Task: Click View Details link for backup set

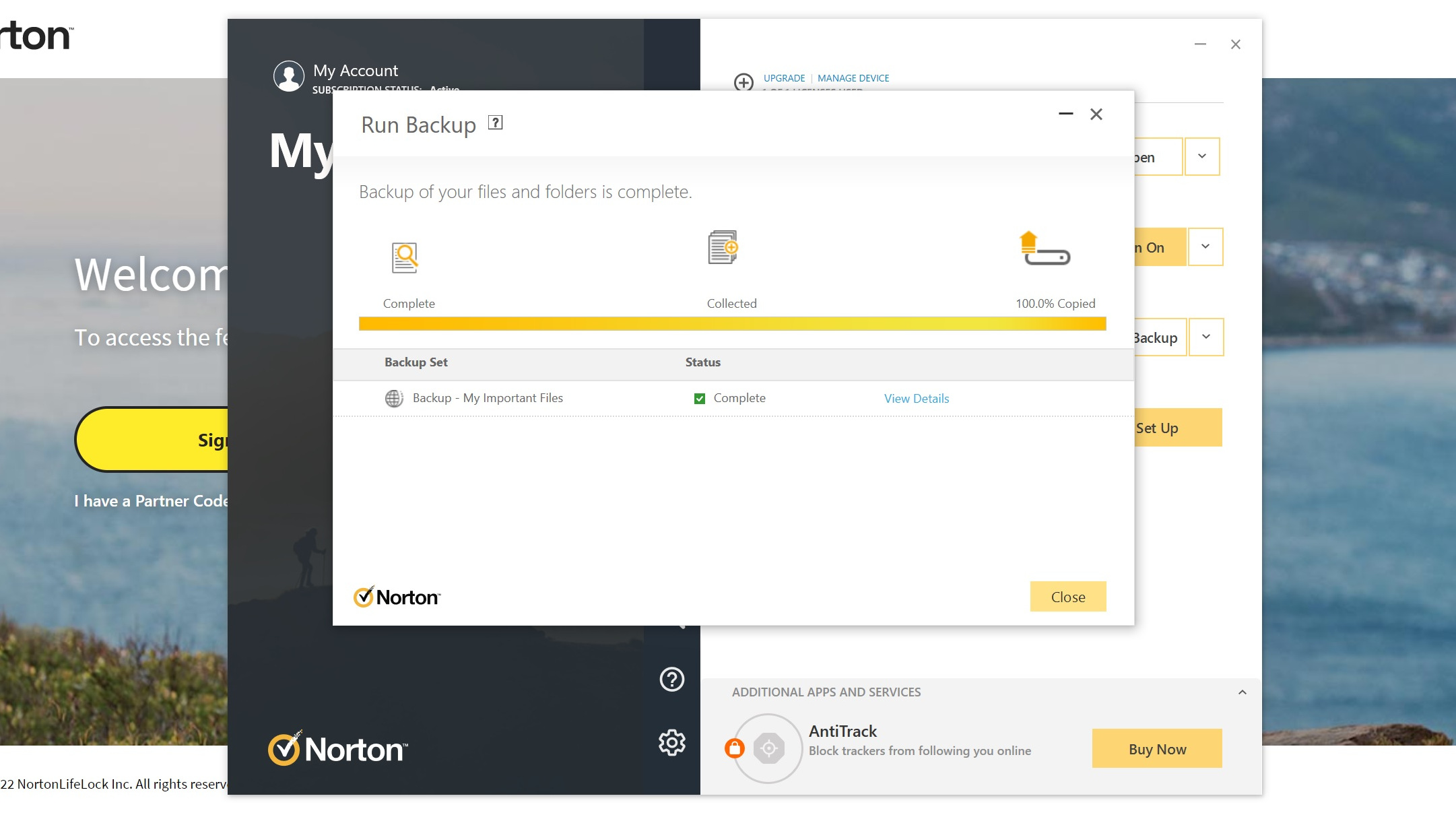Action: (917, 399)
